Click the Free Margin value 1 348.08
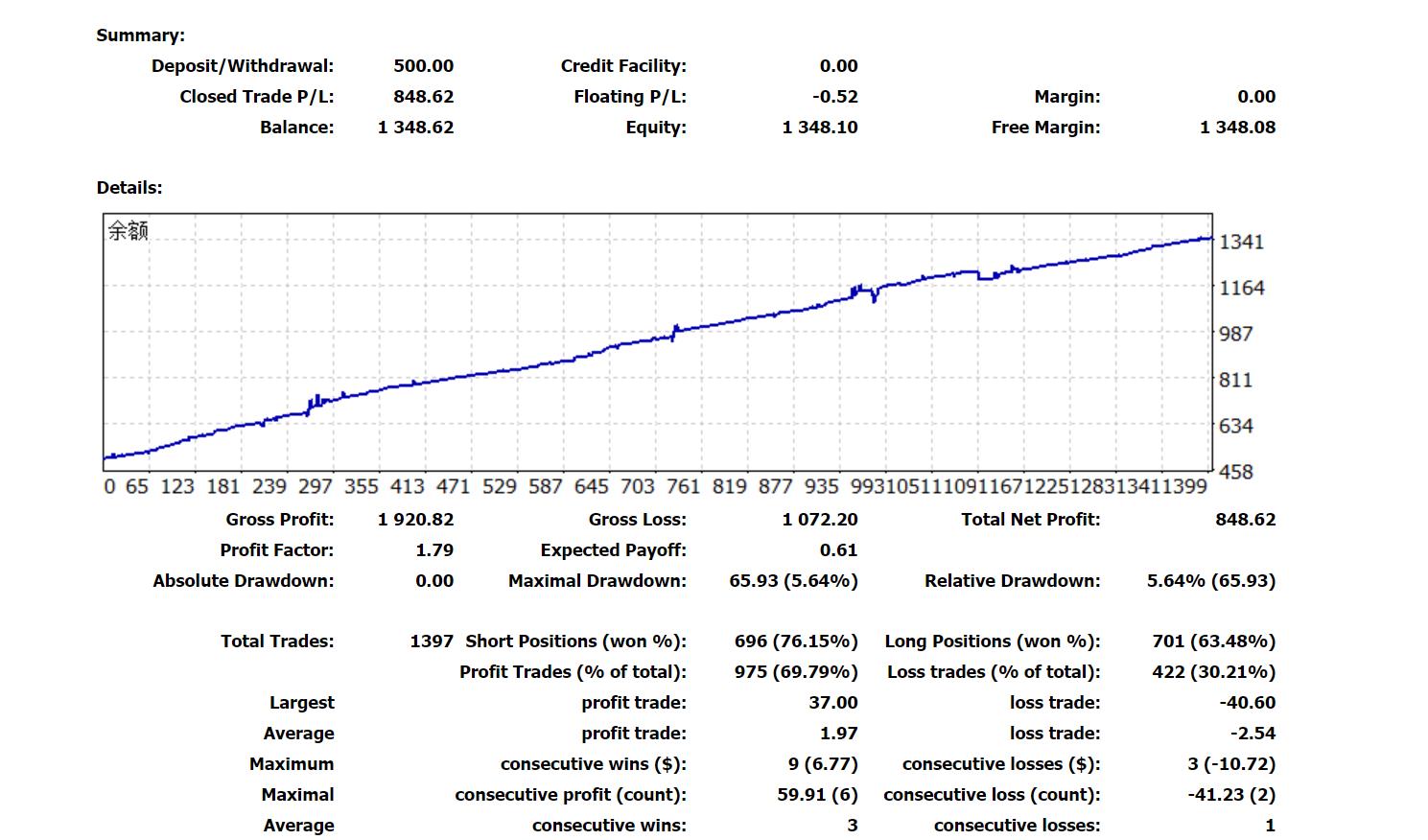The width and height of the screenshot is (1428, 840). (x=1237, y=128)
